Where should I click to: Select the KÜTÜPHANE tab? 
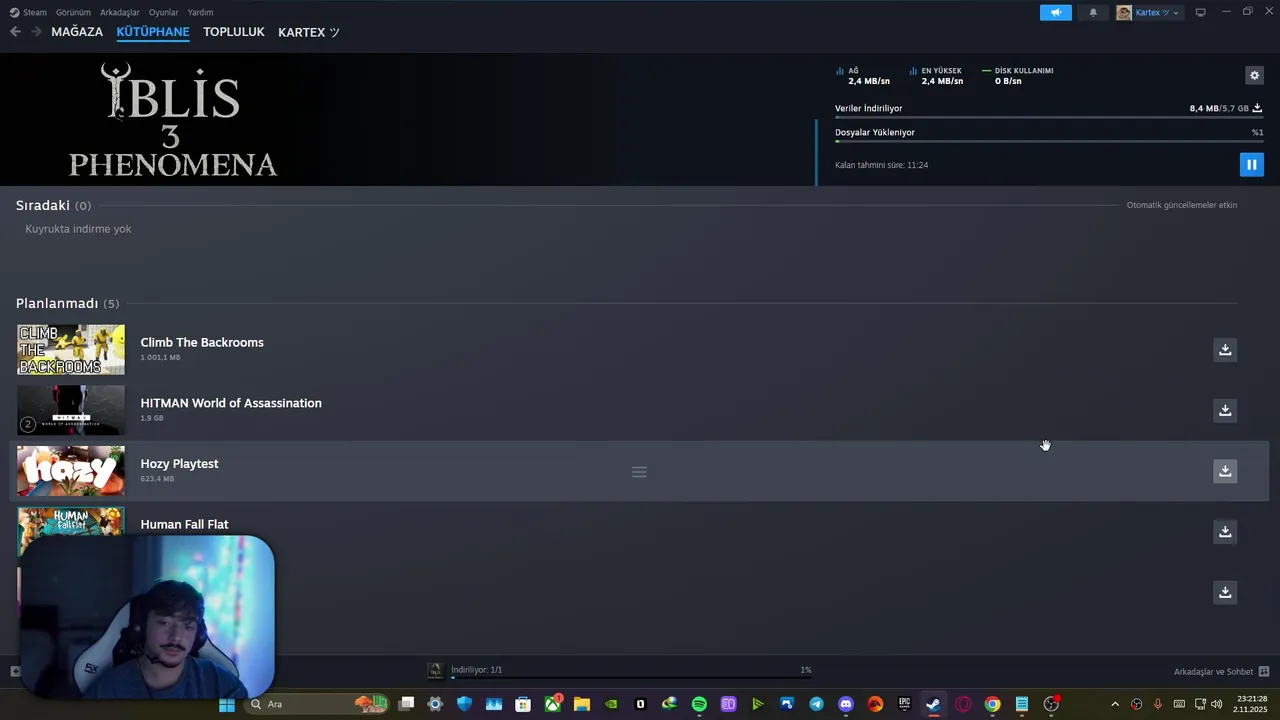point(153,32)
